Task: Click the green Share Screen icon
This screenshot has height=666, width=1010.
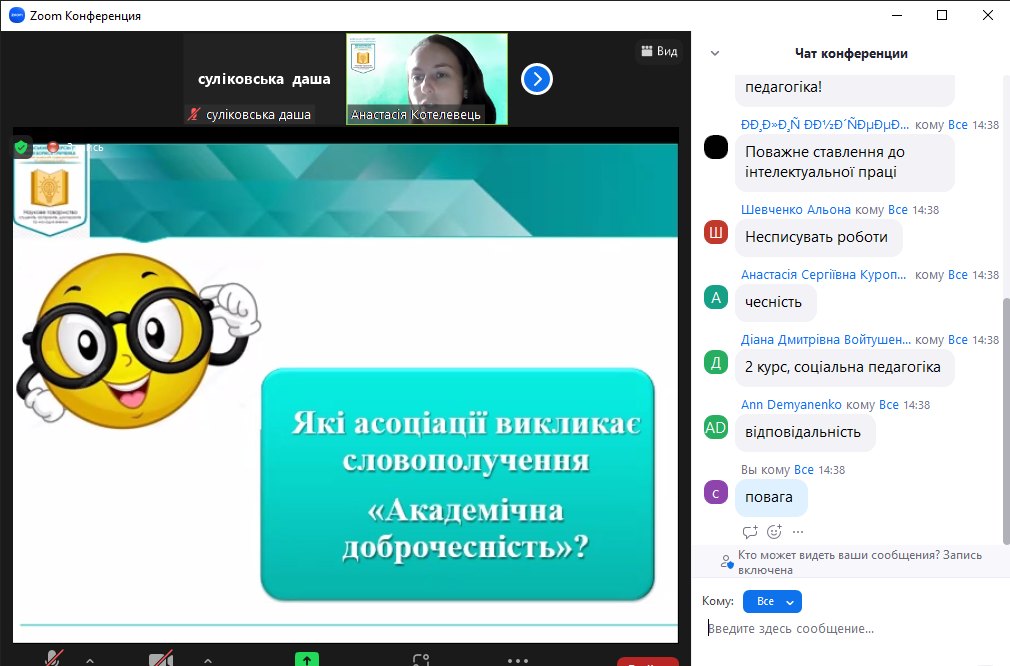Action: 307,660
